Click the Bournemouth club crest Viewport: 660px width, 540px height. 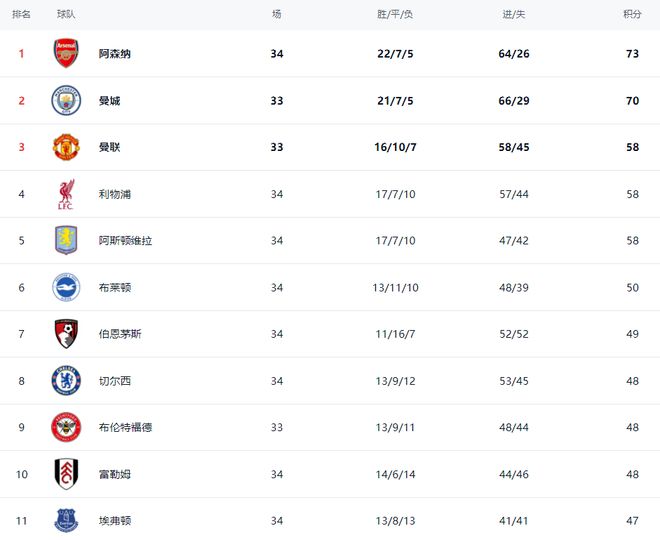pos(66,334)
